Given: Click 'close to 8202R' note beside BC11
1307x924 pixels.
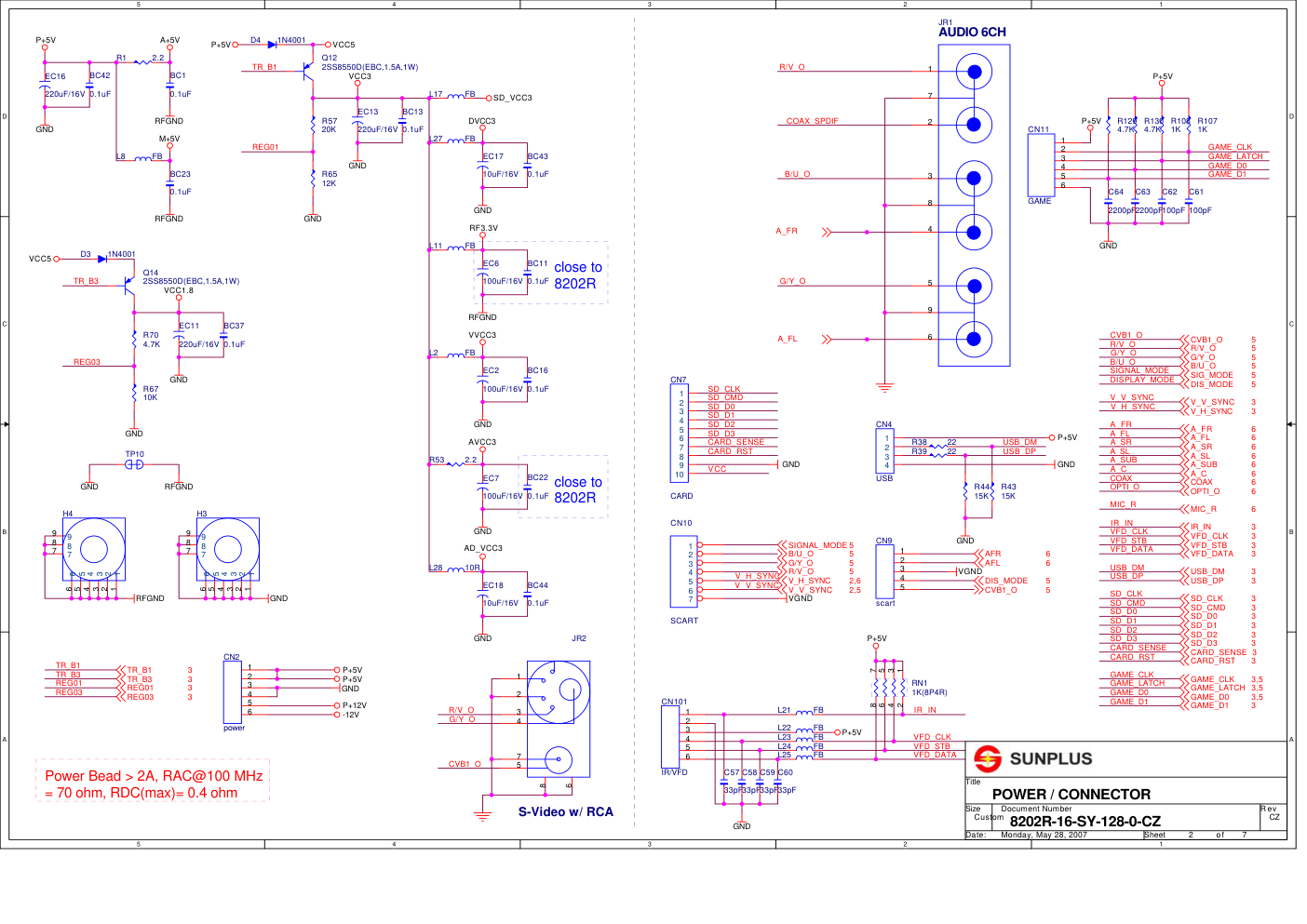Looking at the screenshot, I should 578,275.
